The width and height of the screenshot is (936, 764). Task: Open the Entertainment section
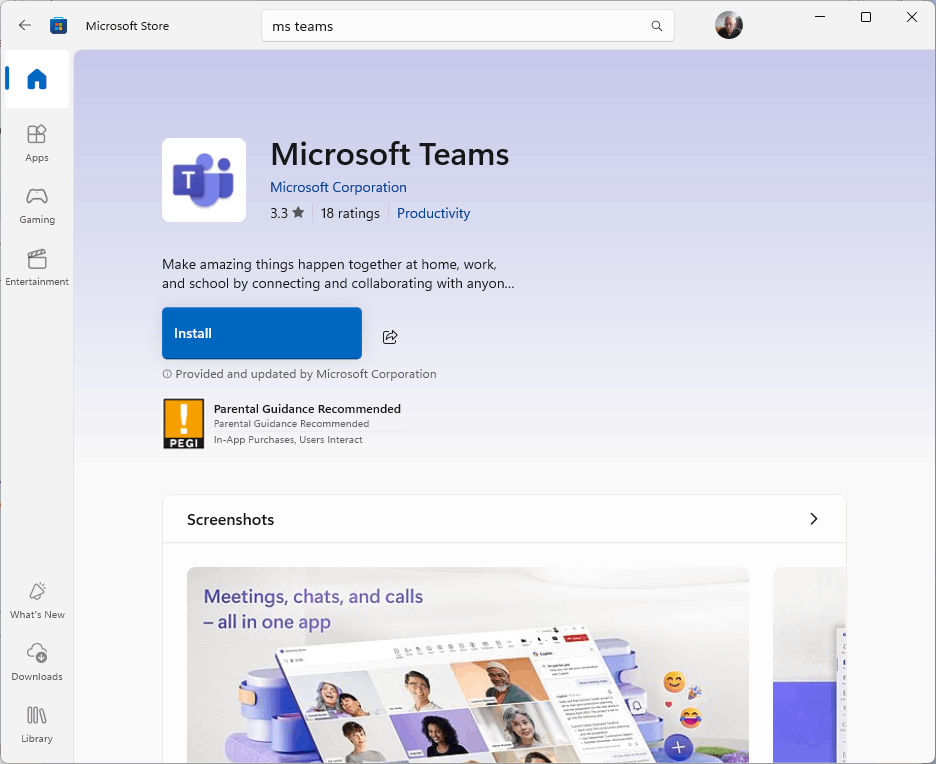[x=37, y=268]
